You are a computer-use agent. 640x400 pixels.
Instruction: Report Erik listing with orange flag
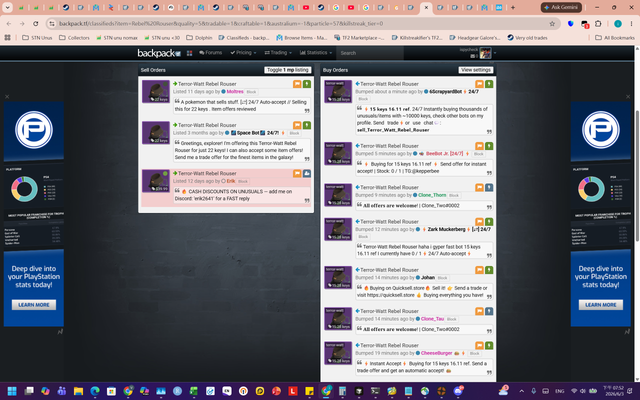tap(297, 173)
